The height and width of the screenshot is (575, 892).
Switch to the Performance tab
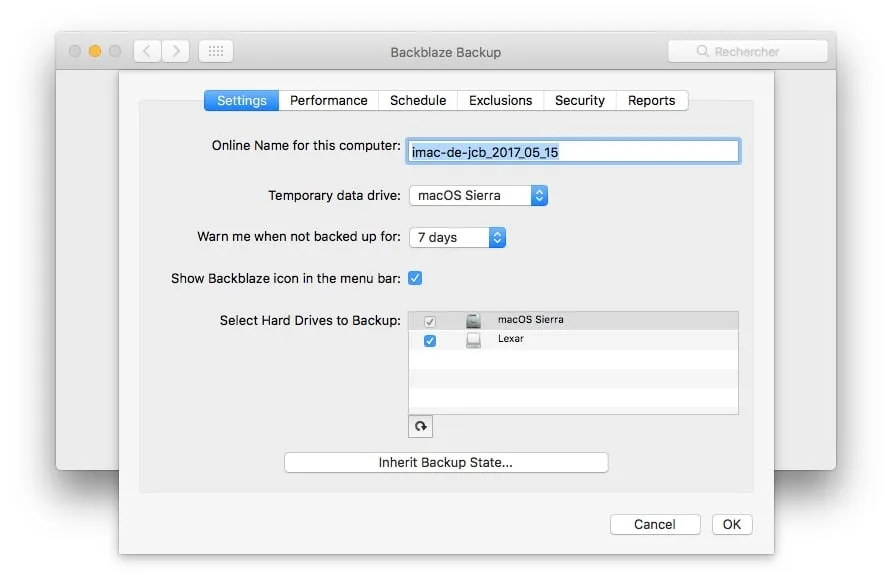(329, 101)
